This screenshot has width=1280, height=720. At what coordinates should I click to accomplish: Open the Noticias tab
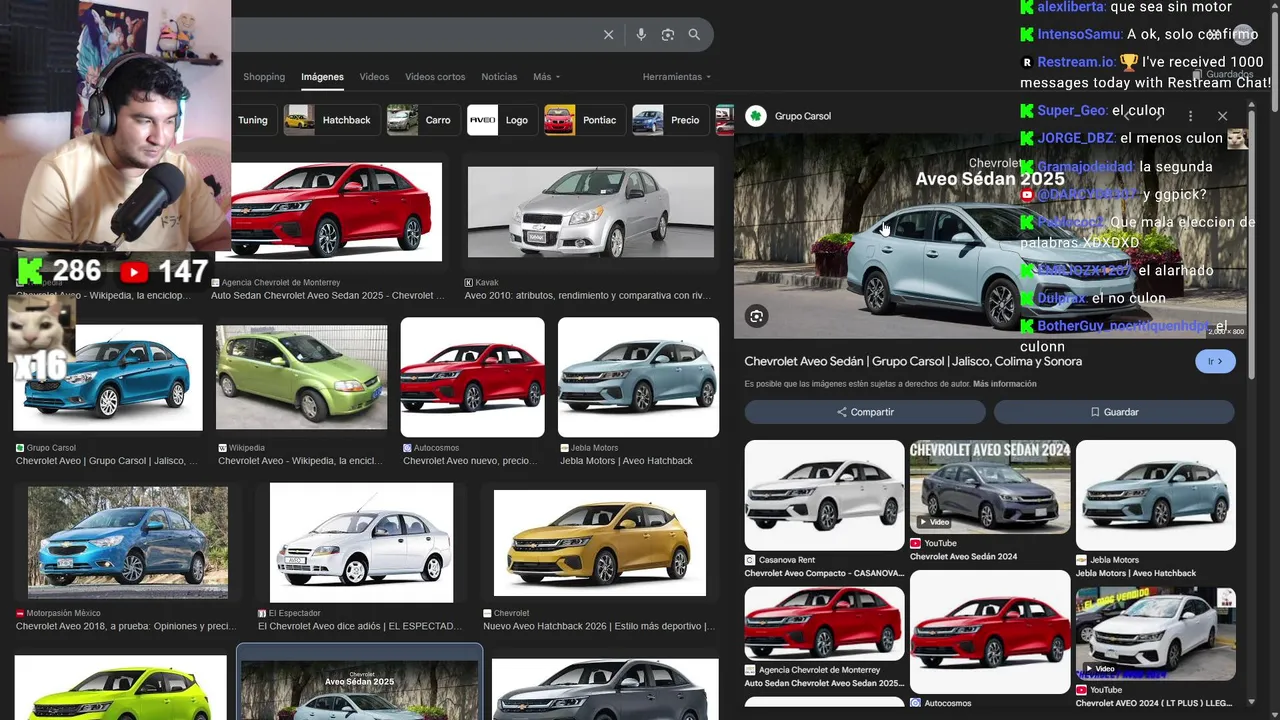coord(499,77)
